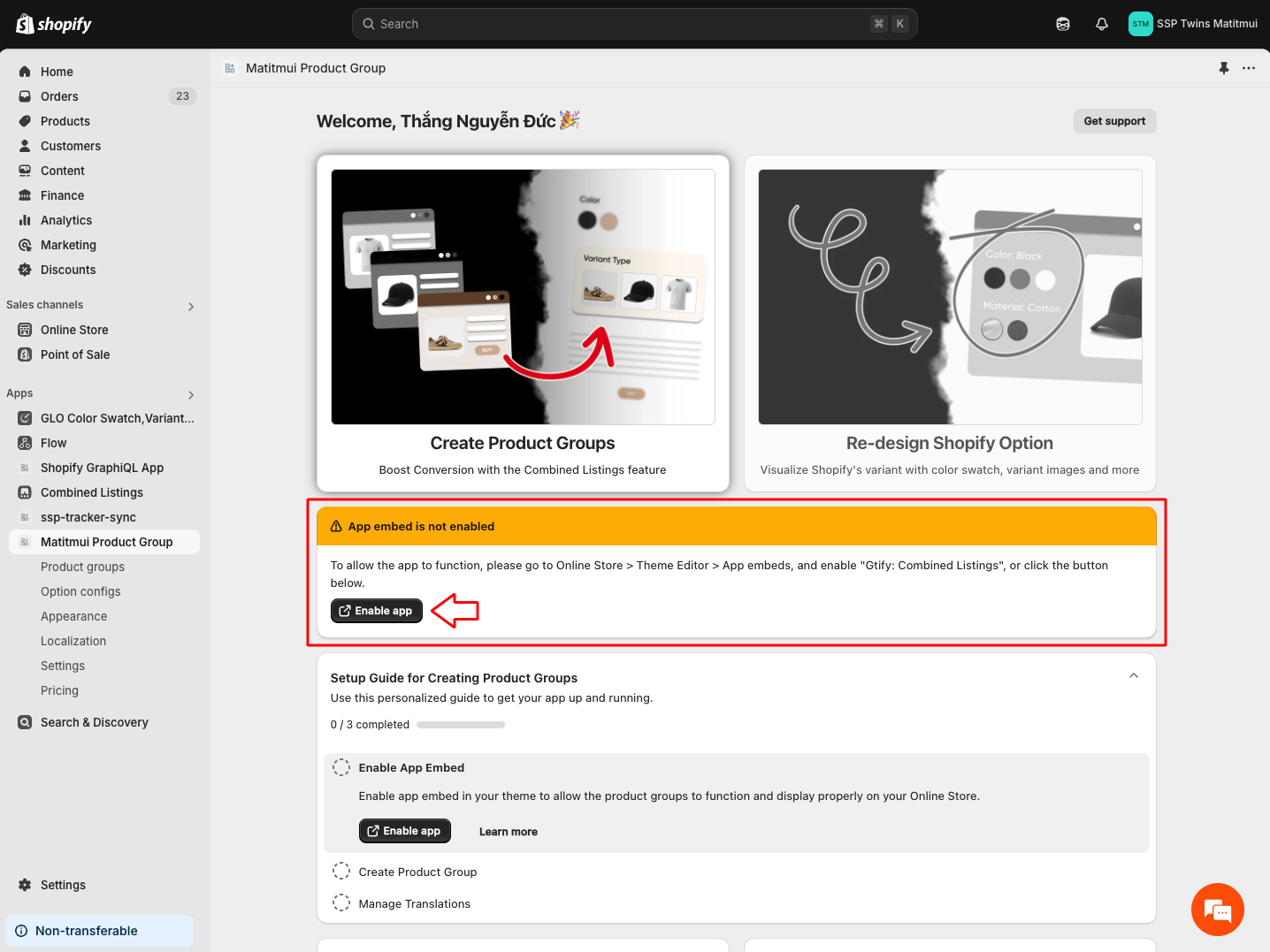
Task: Click the Home icon in sidebar
Action: pos(25,72)
